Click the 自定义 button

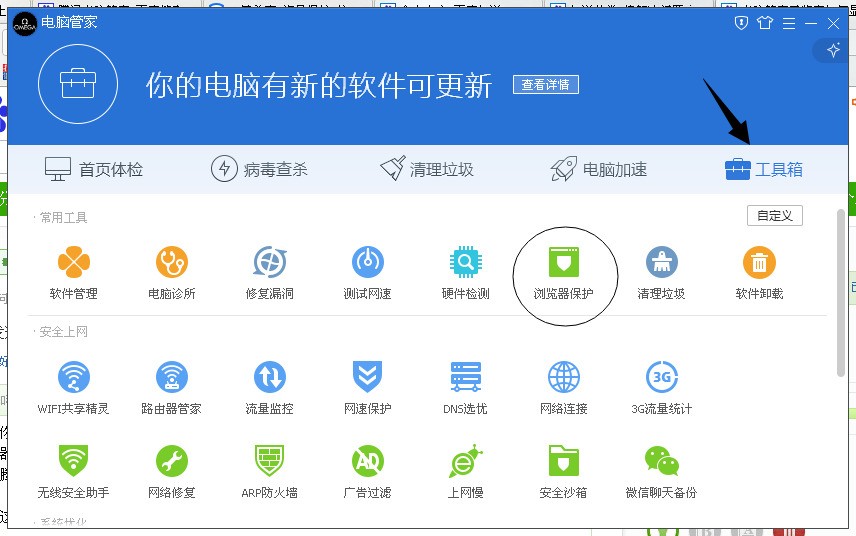tap(775, 216)
